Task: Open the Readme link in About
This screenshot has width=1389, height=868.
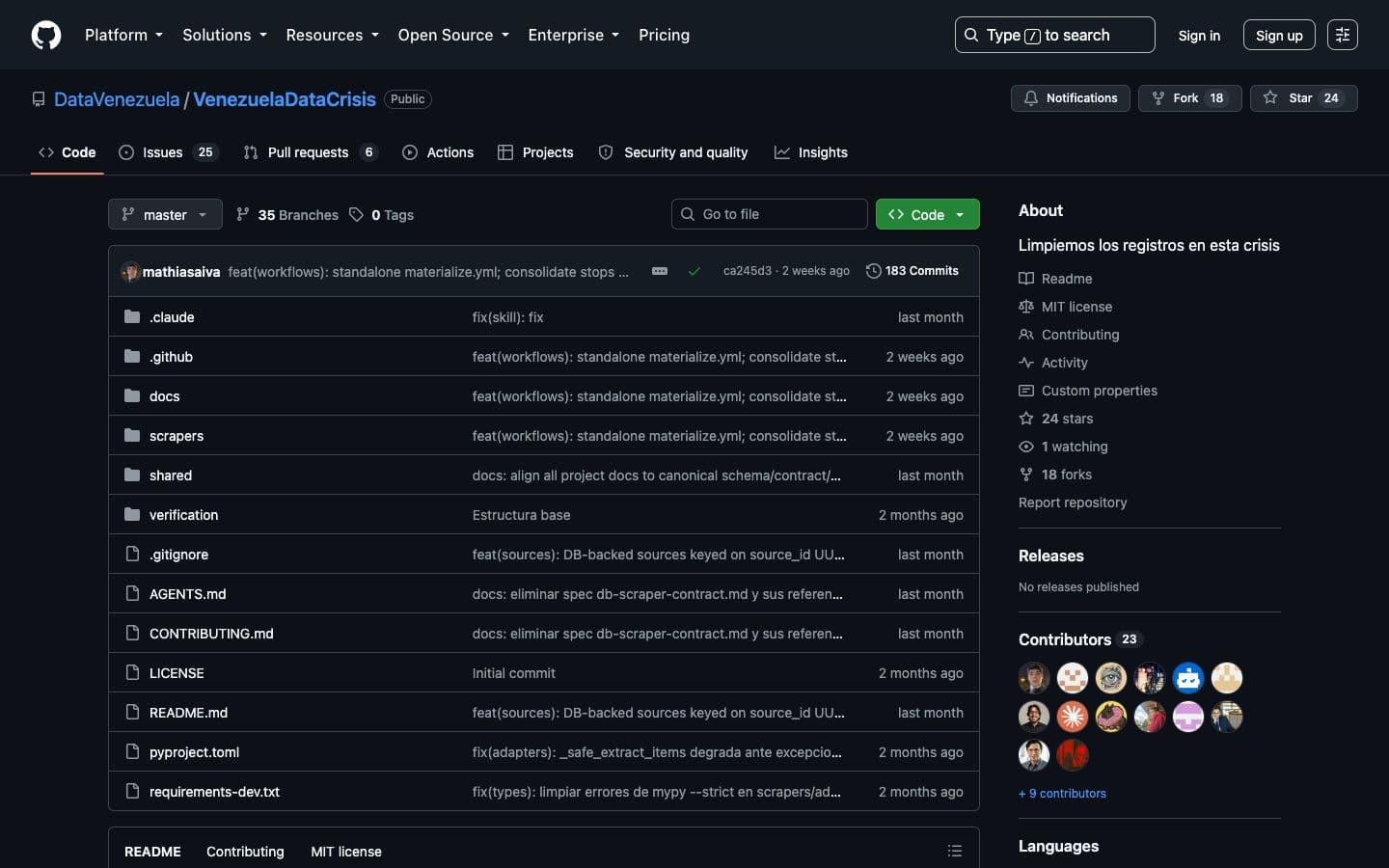Action: point(1055,279)
